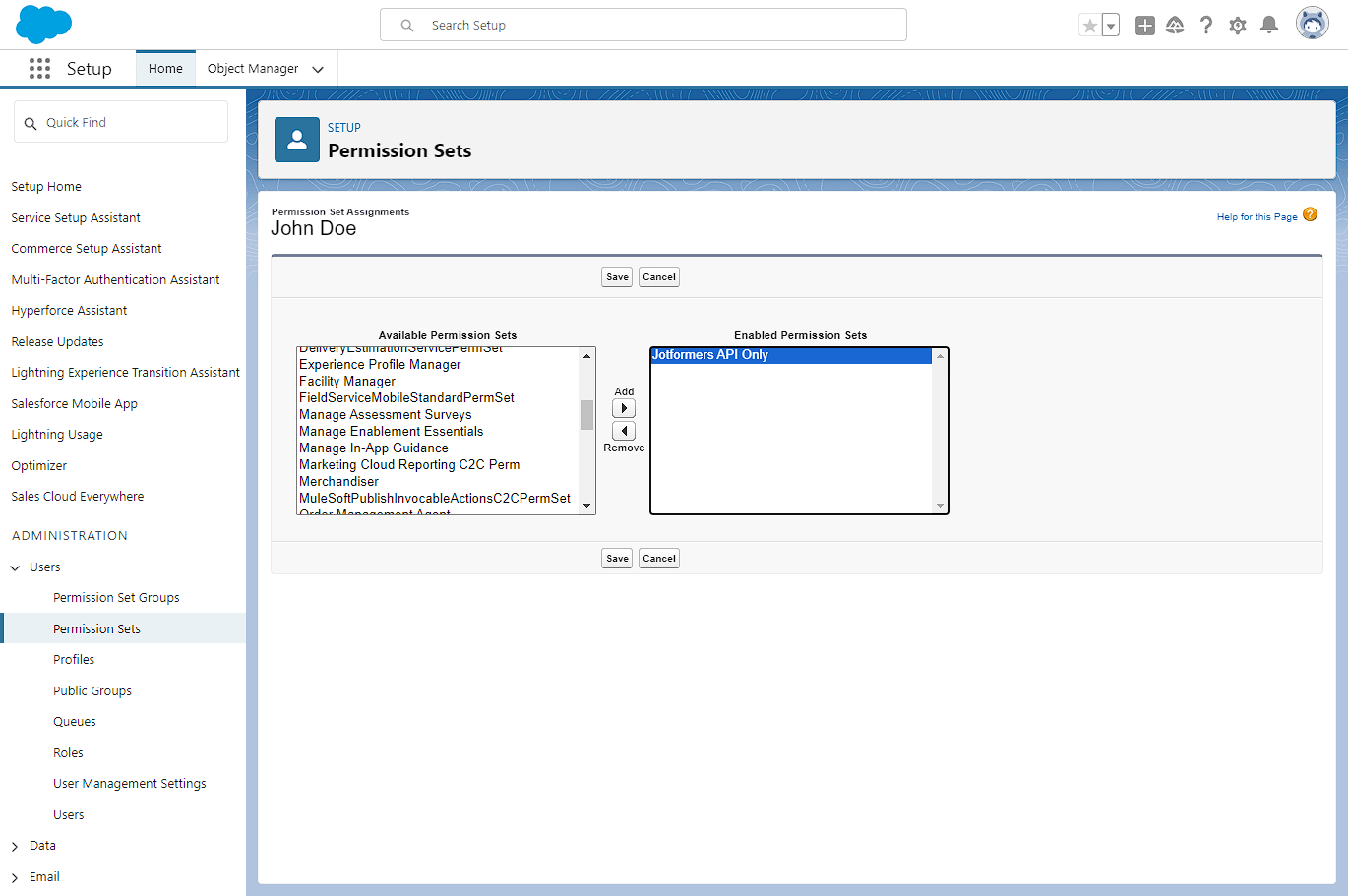The image size is (1348, 896).
Task: Open Optimizer in the sidebar
Action: [39, 466]
